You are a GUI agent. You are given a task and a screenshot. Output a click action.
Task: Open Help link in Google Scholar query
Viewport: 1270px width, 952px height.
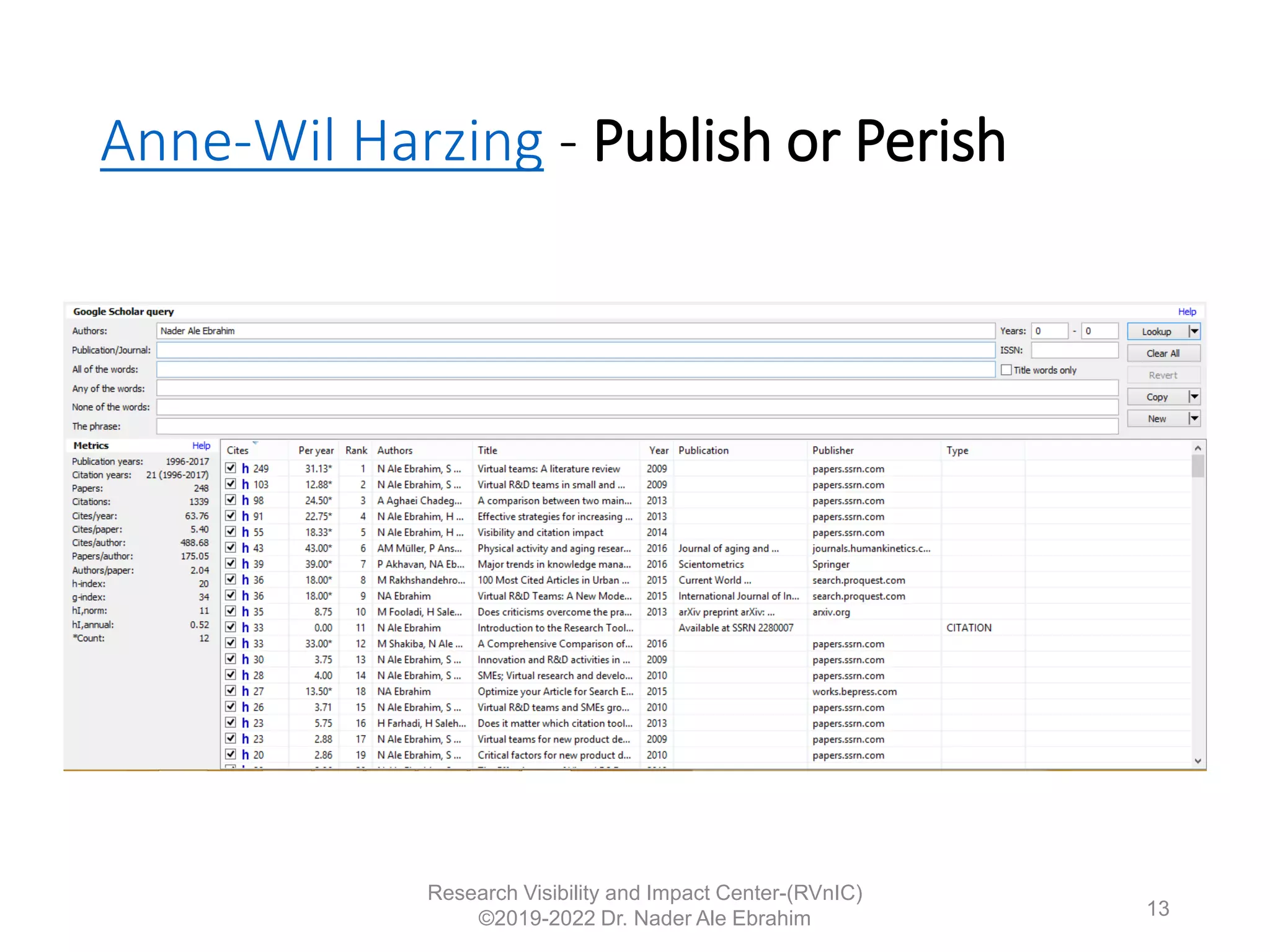(1187, 312)
